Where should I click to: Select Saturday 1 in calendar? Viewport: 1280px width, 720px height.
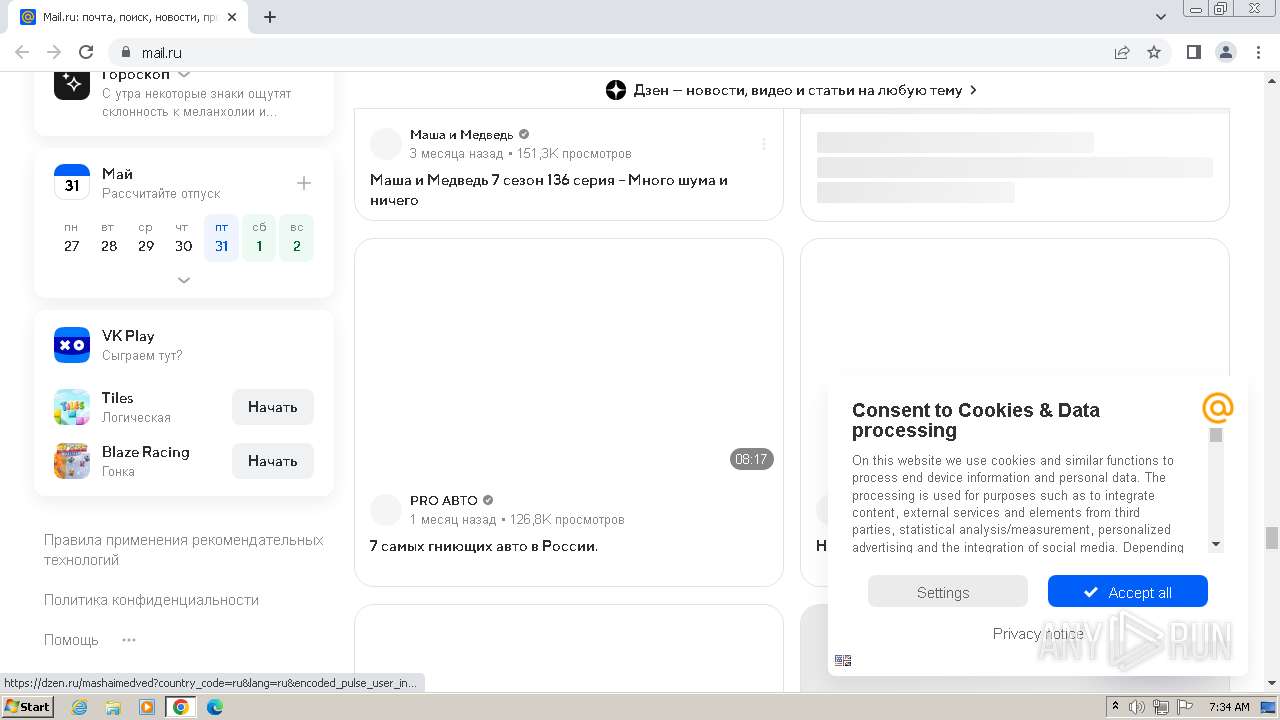[x=259, y=237]
